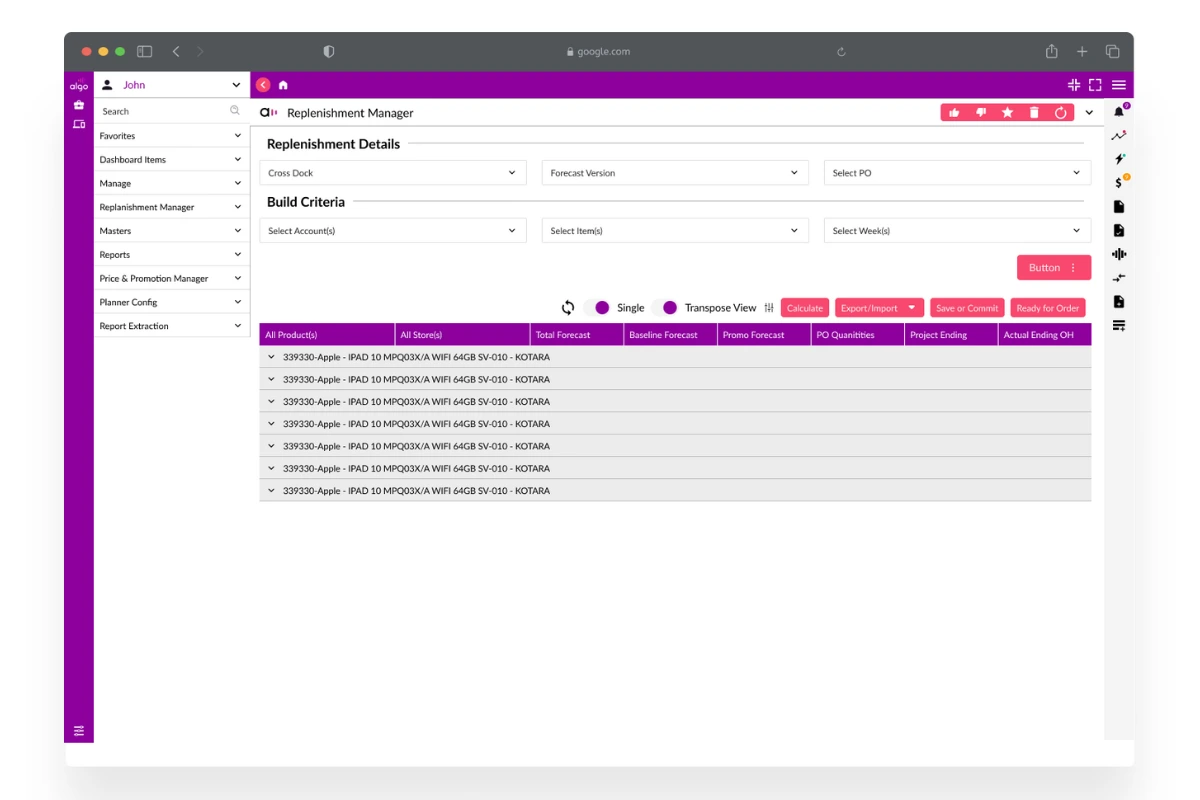Open the briefcase icon in the purple sidebar
Image resolution: width=1200 pixels, height=800 pixels.
[79, 105]
